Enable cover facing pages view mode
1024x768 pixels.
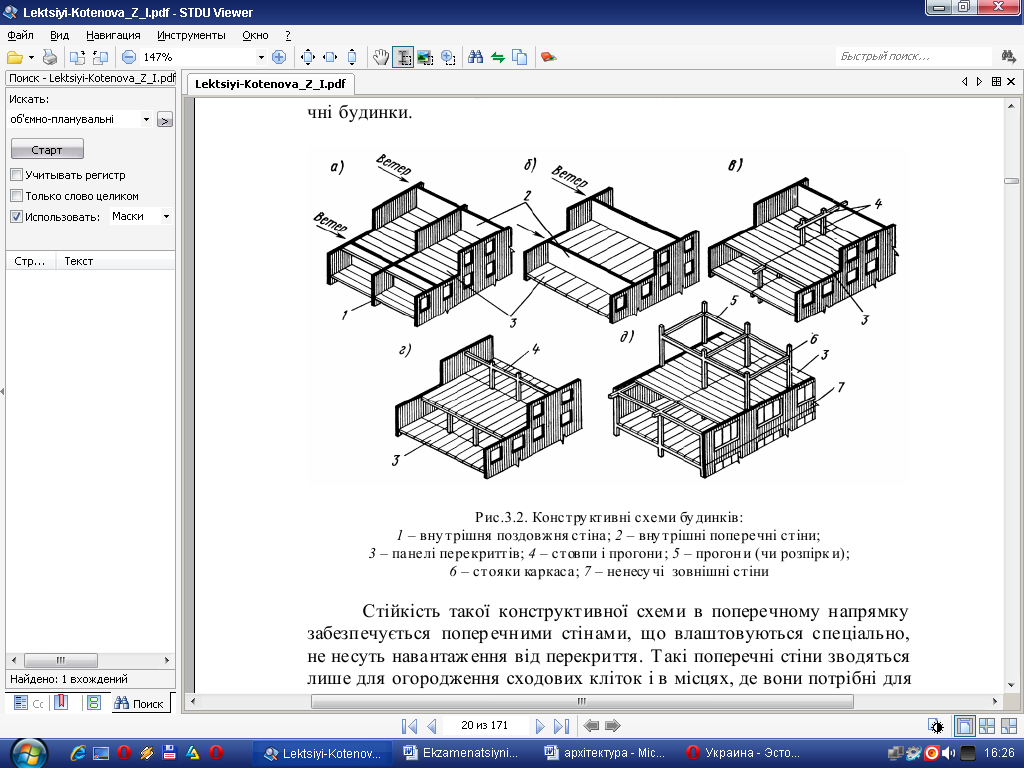coord(1009,726)
